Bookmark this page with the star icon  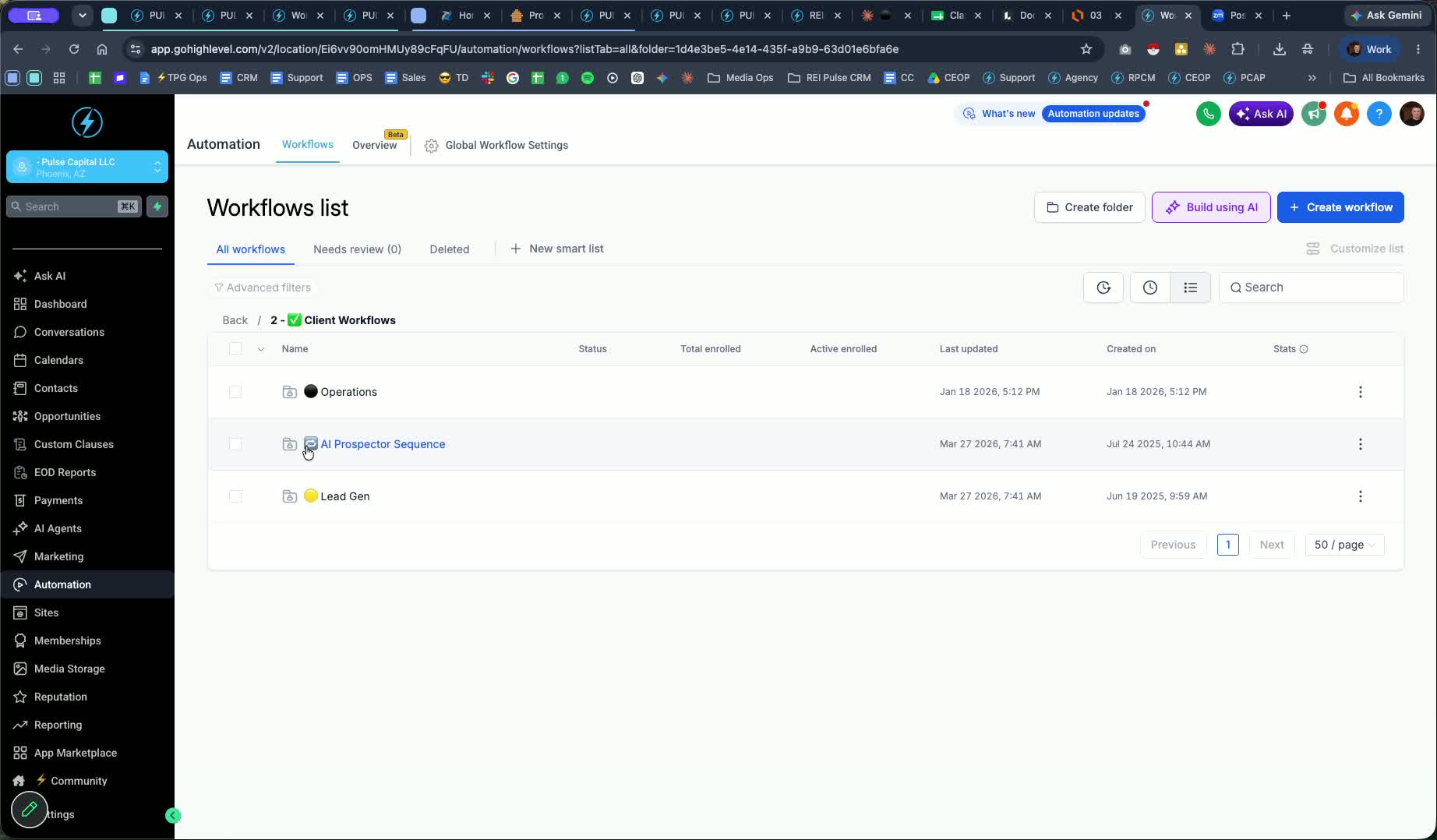tap(1086, 49)
